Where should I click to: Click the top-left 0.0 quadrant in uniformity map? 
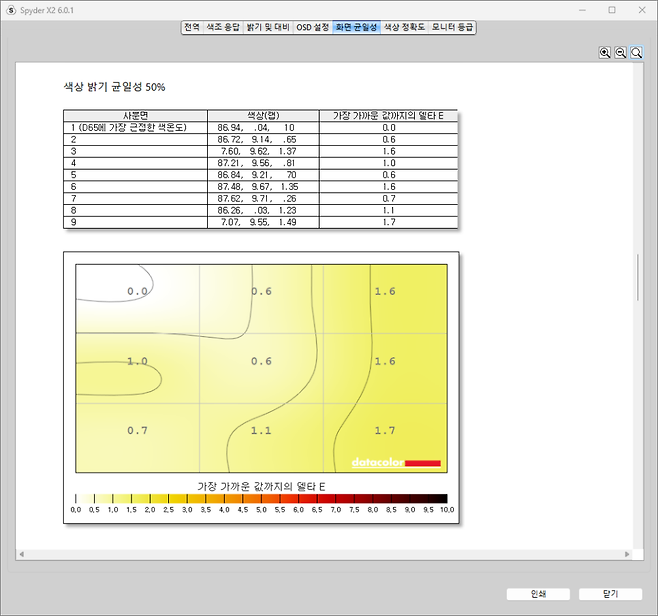click(137, 291)
